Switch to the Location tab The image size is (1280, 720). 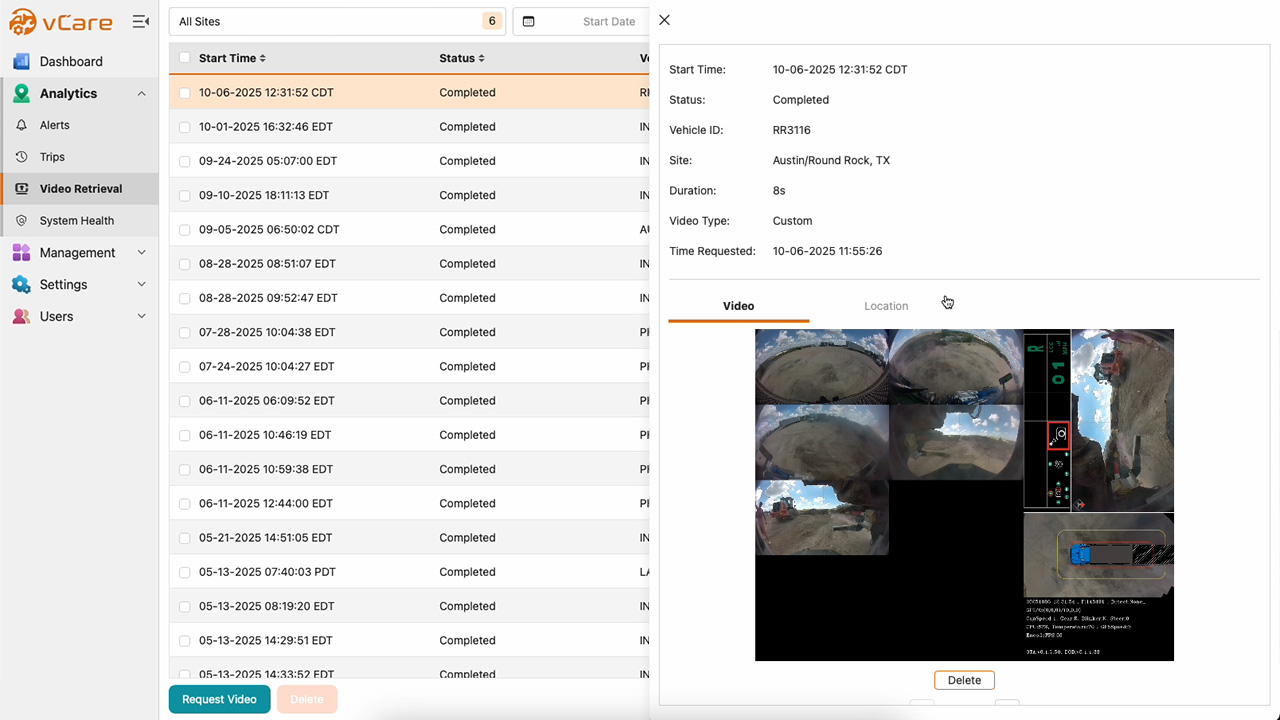coord(886,306)
